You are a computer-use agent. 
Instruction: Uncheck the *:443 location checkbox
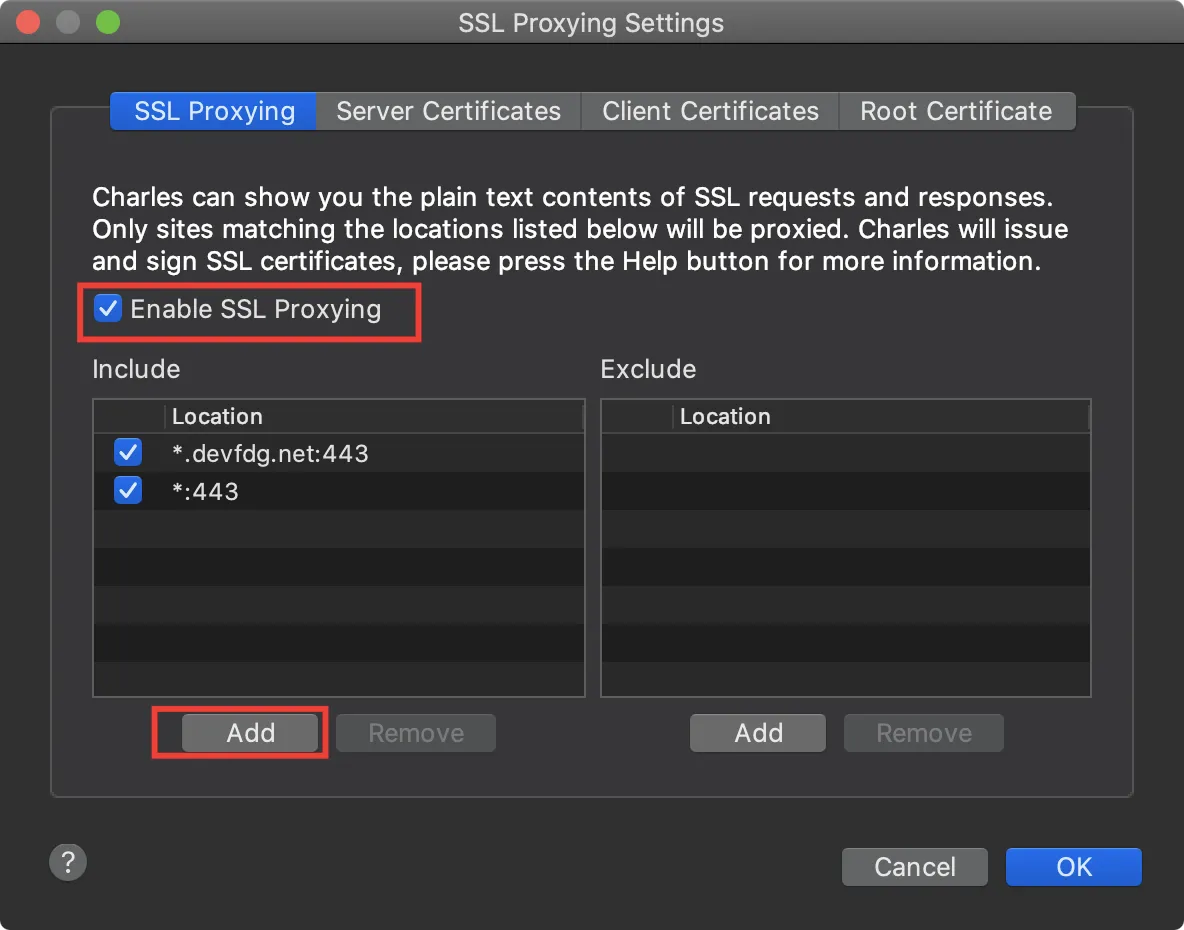(x=128, y=491)
